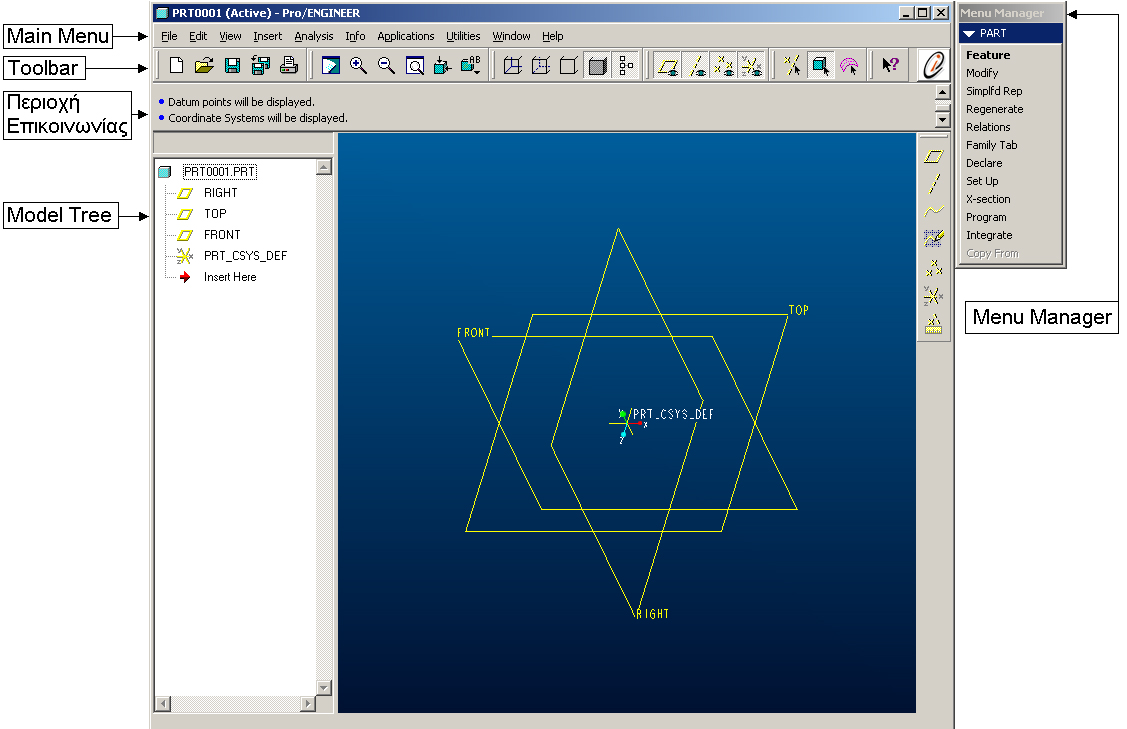The height and width of the screenshot is (729, 1127).
Task: Print the model using the printer icon
Action: (x=289, y=65)
